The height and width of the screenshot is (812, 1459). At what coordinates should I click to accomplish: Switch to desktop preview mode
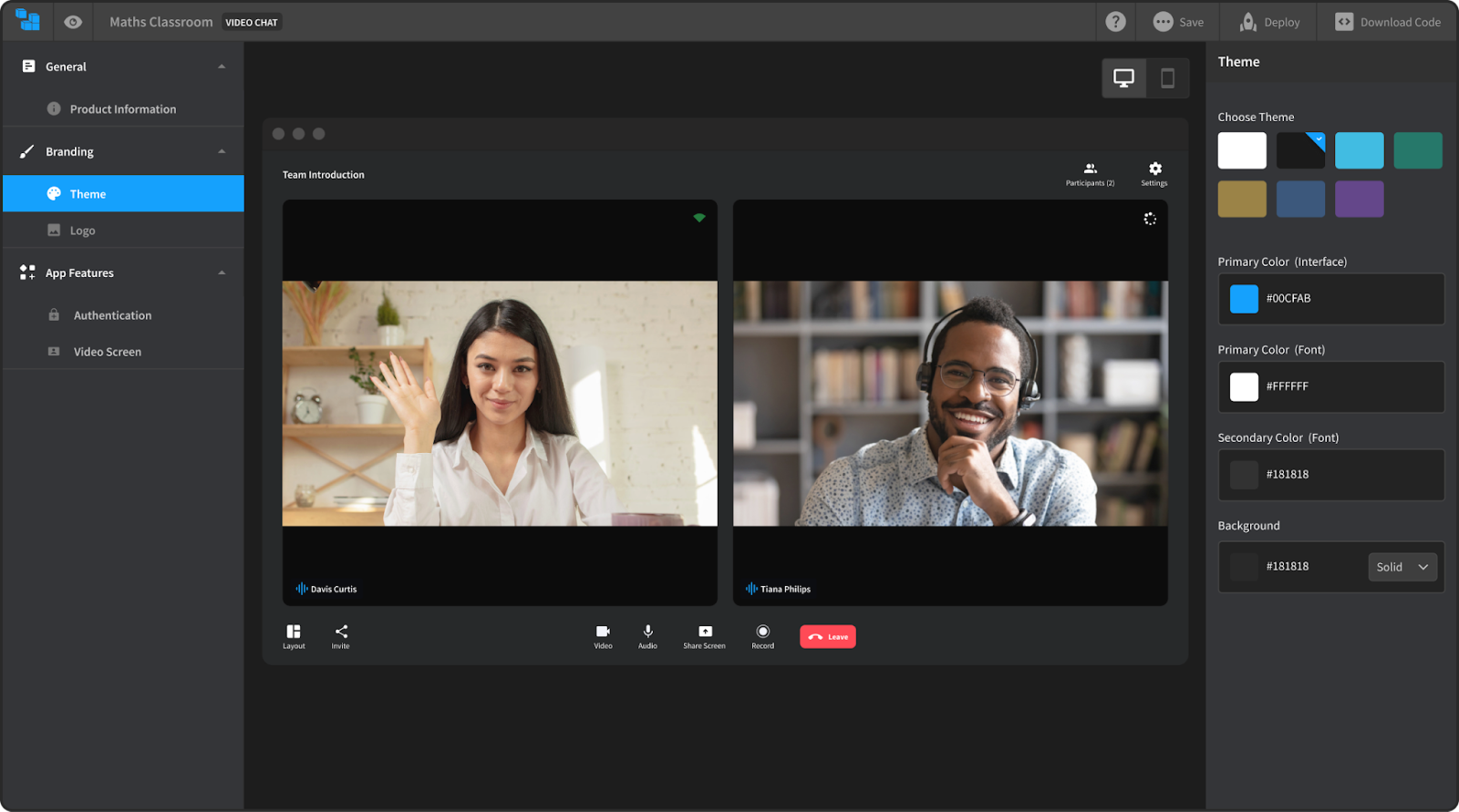click(1123, 78)
